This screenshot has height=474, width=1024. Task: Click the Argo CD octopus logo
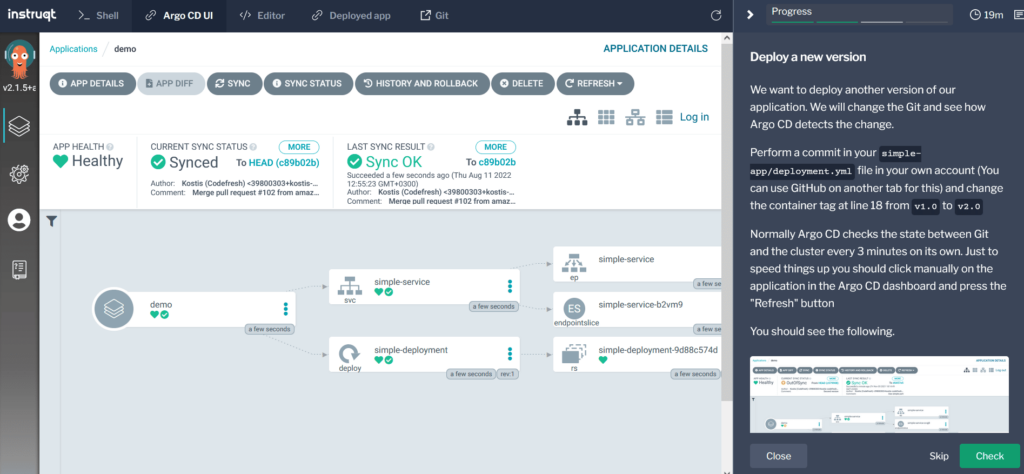point(19,60)
